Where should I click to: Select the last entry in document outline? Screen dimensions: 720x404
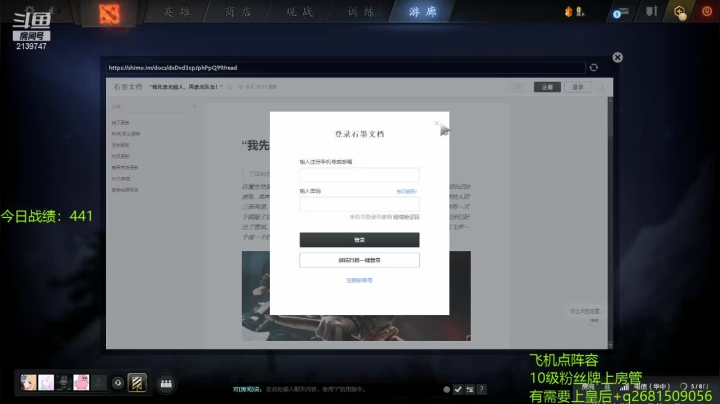[124, 190]
